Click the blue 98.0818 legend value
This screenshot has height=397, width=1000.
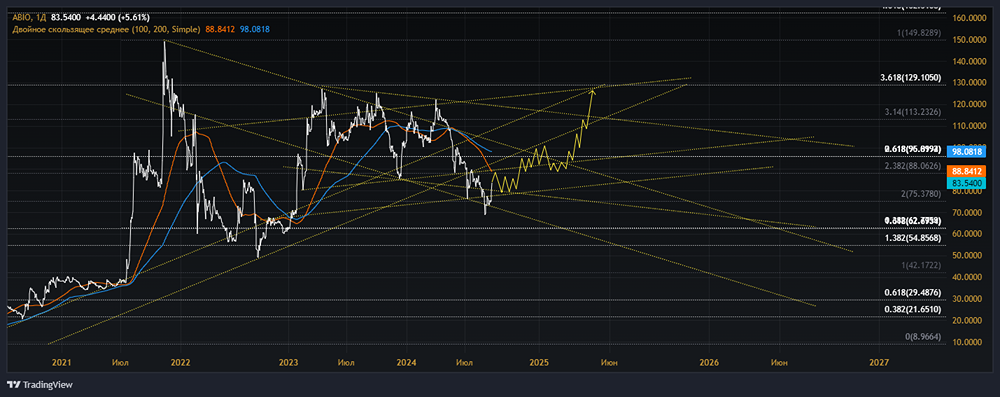253,29
